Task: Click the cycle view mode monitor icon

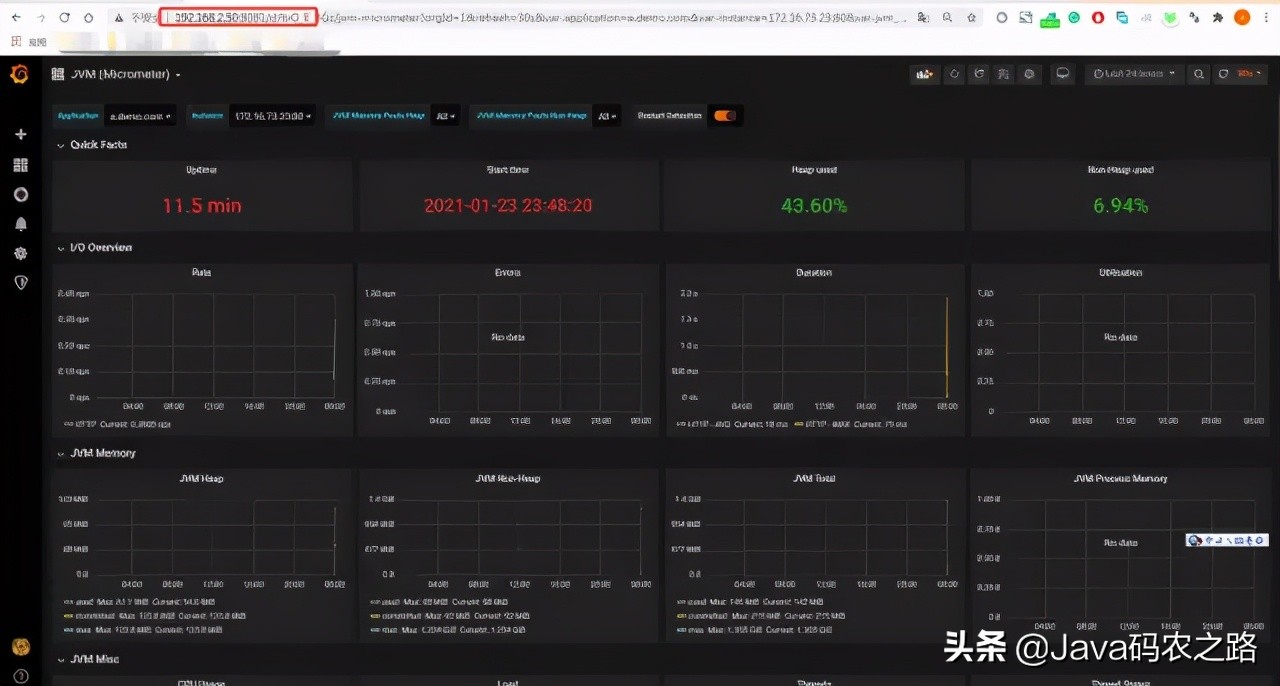Action: pos(1063,74)
